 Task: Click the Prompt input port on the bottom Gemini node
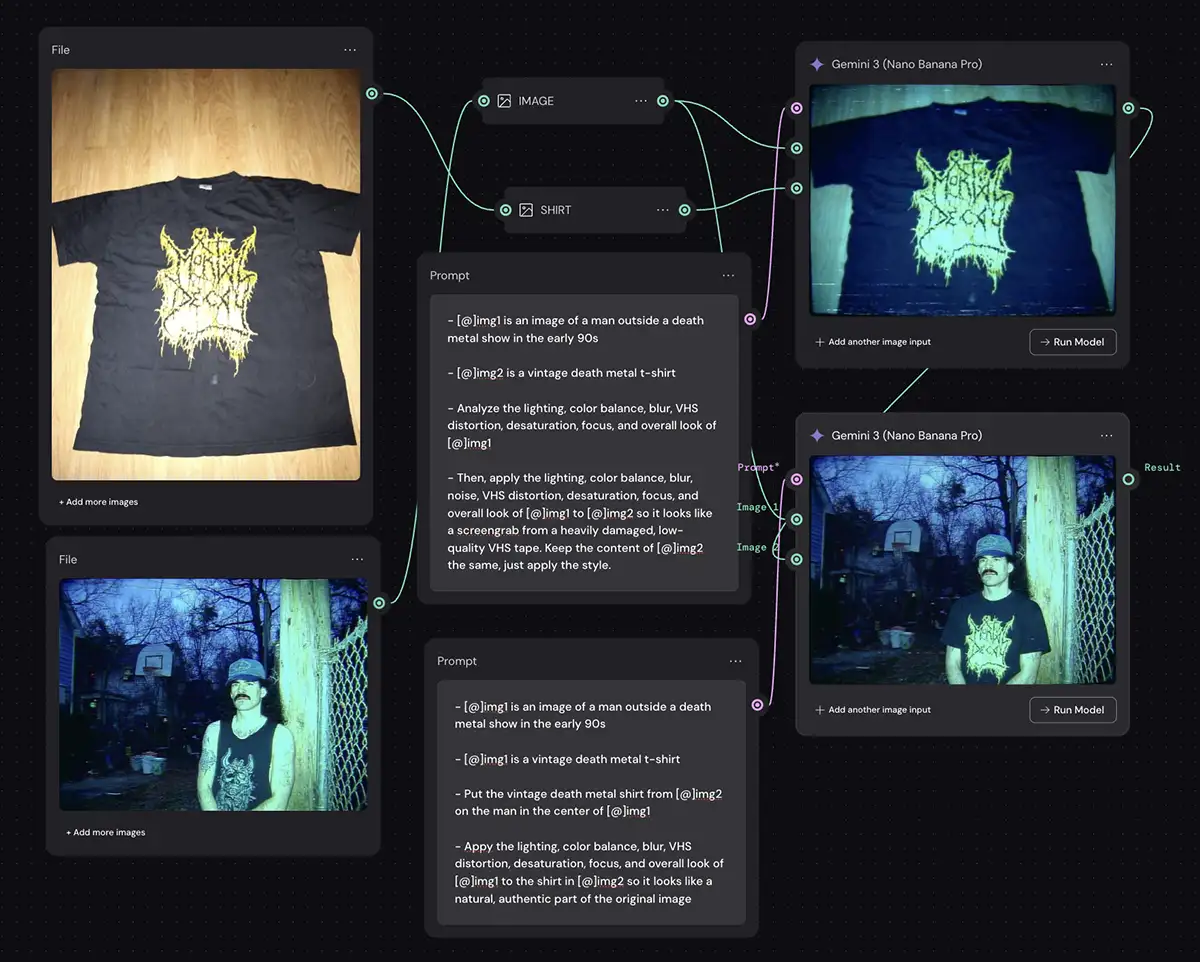click(x=796, y=479)
